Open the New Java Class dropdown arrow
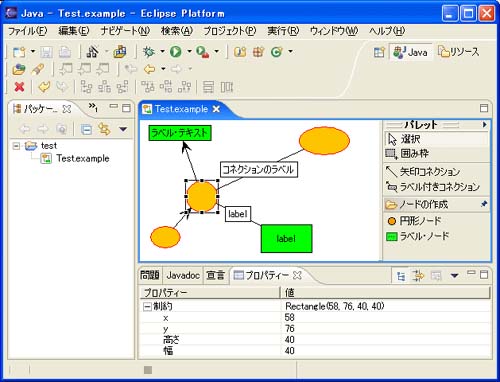Viewport: 500px width, 382px height. coord(290,51)
